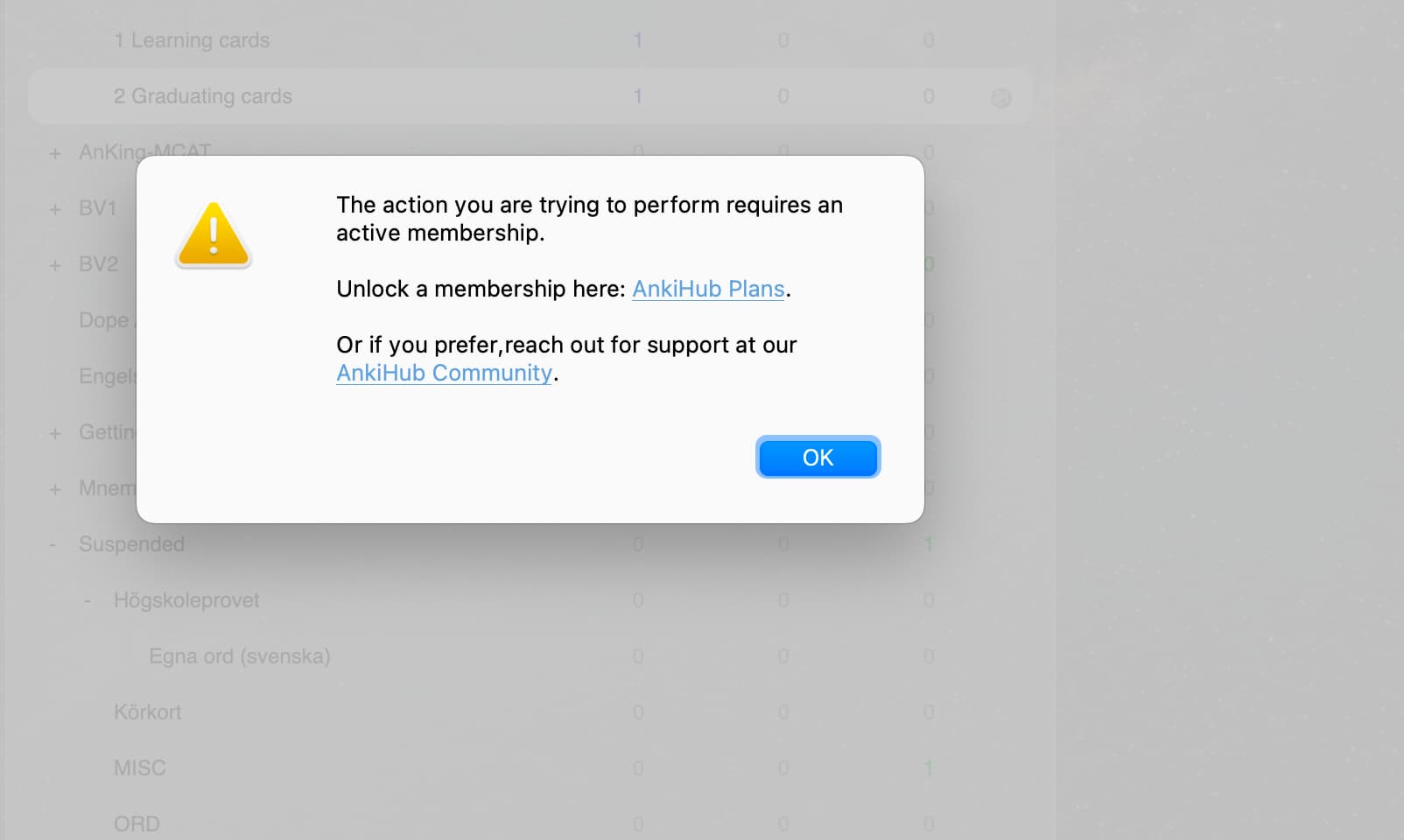Image resolution: width=1404 pixels, height=840 pixels.
Task: Expand the BV2 deck
Action: tap(55, 266)
